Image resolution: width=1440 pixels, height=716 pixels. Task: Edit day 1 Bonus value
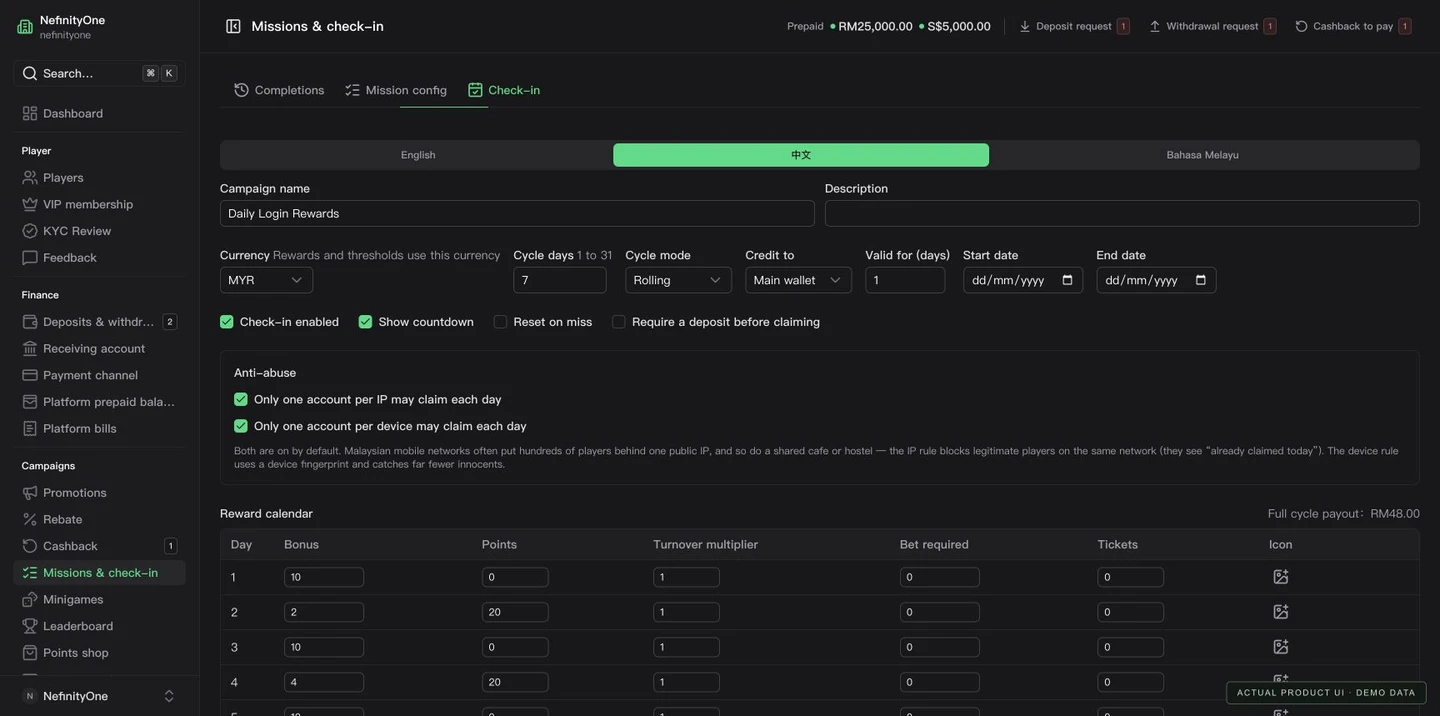point(324,577)
